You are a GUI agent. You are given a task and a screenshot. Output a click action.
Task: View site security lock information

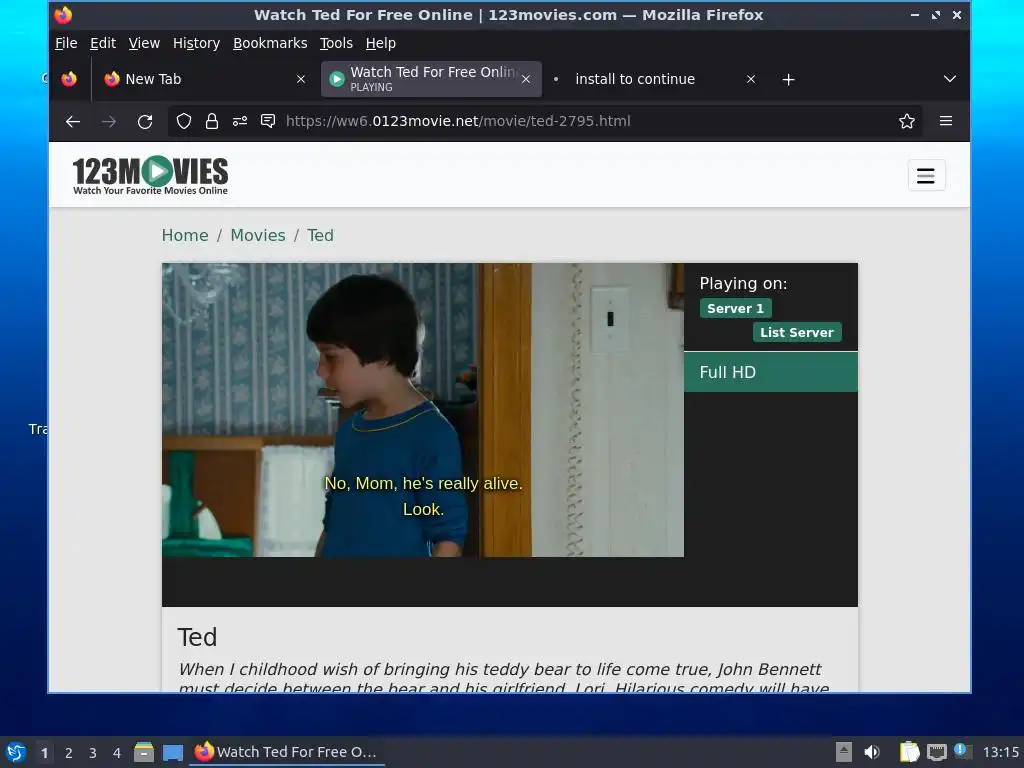212,121
